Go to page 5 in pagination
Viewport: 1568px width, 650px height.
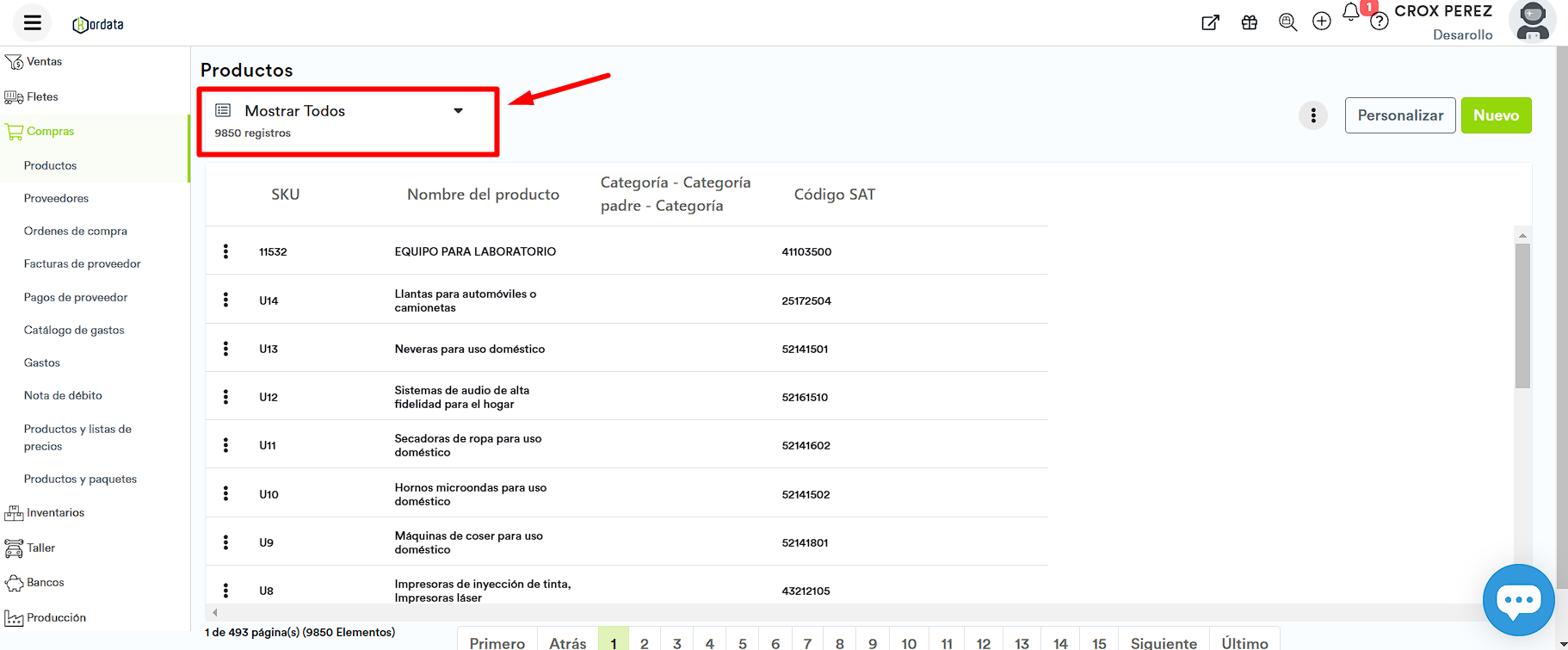coord(743,642)
